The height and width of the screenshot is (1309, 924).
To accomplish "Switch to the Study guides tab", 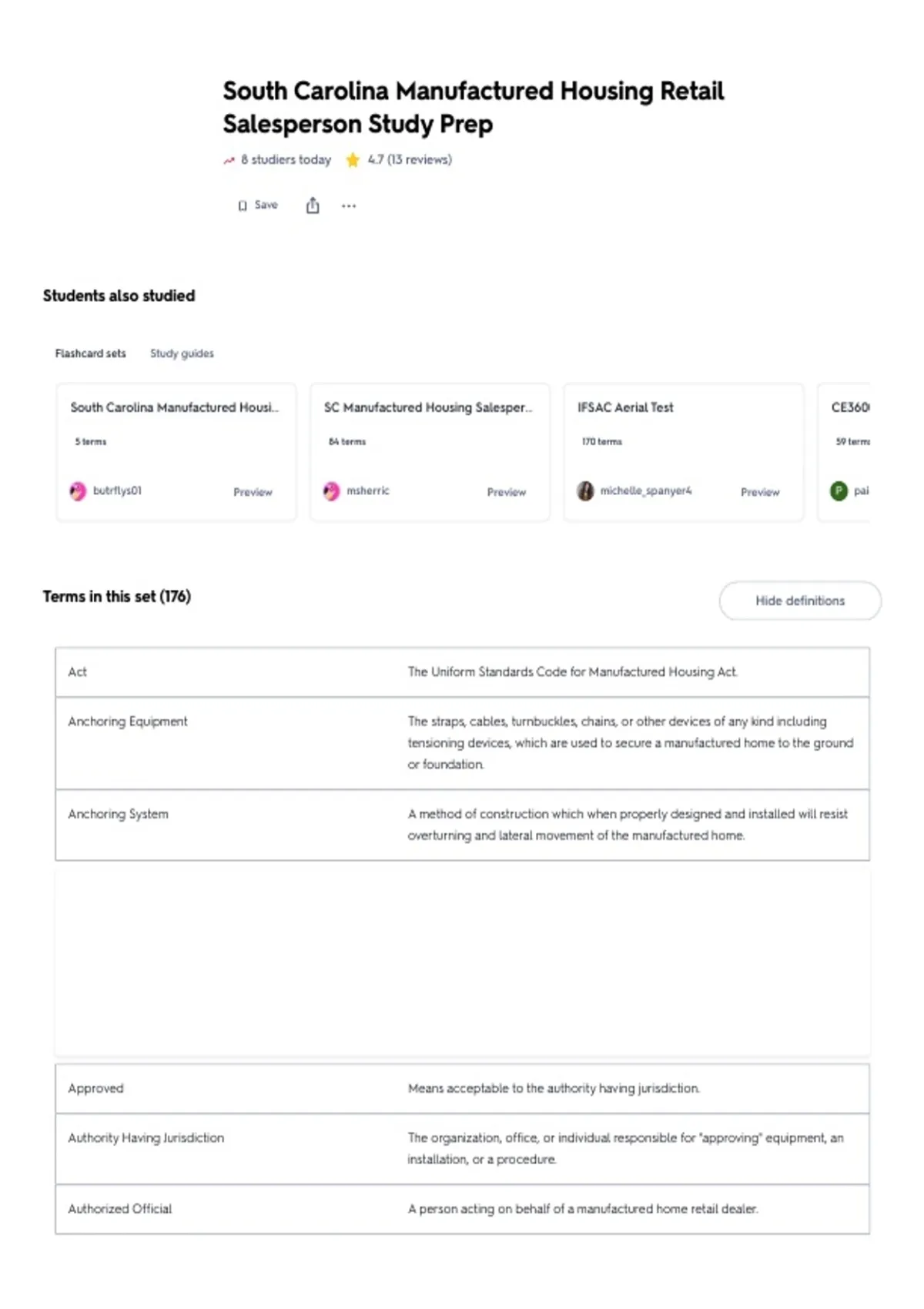I will tap(182, 353).
